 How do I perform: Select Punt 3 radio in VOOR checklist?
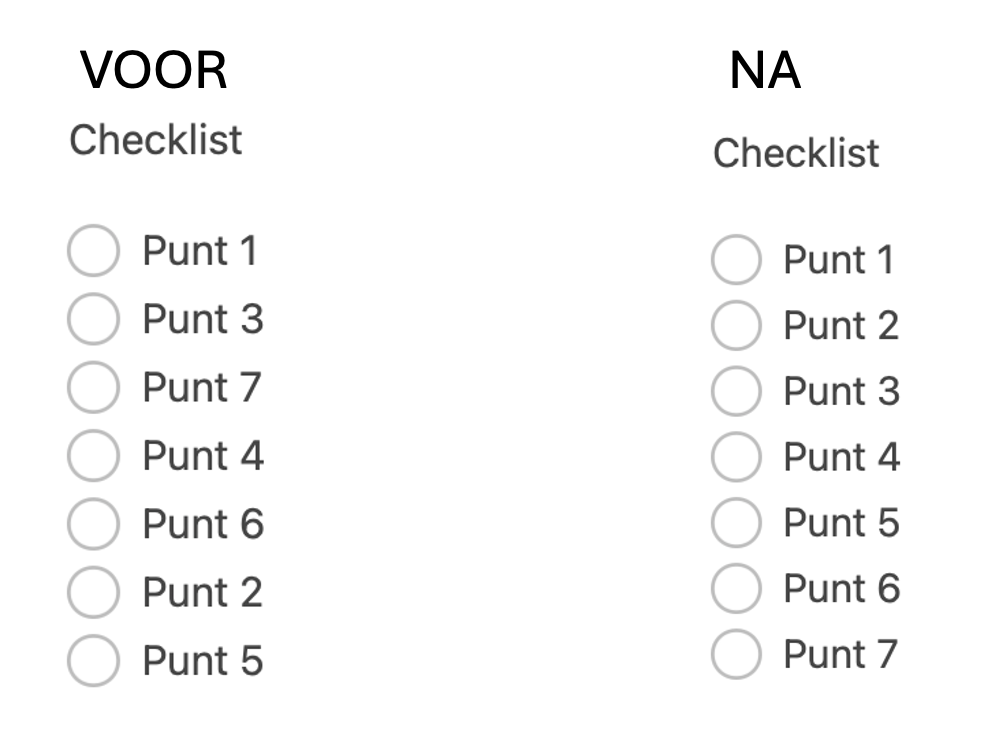pyautogui.click(x=93, y=319)
